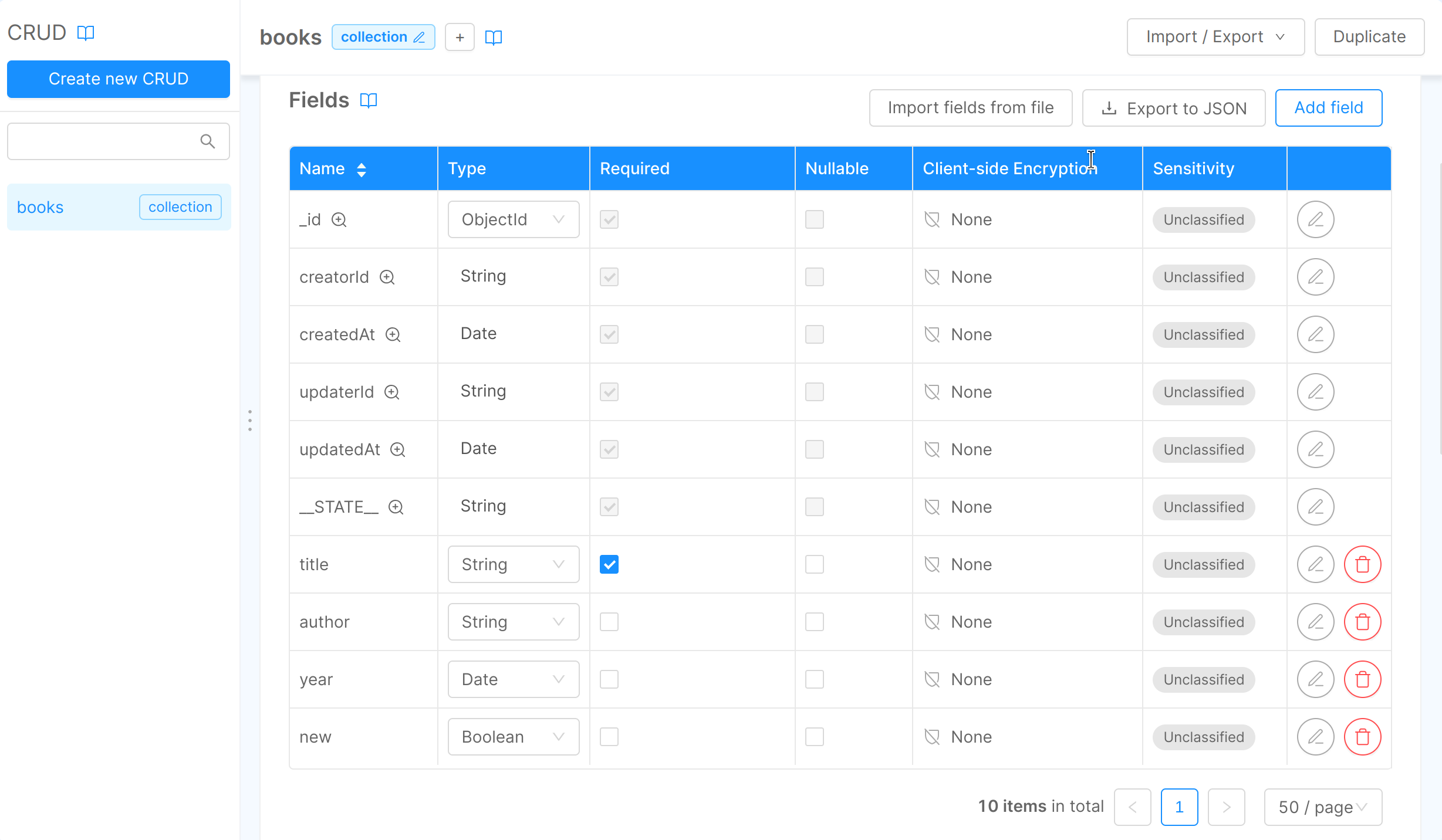Image resolution: width=1442 pixels, height=840 pixels.
Task: Edit the author field using pencil icon
Action: coord(1315,622)
